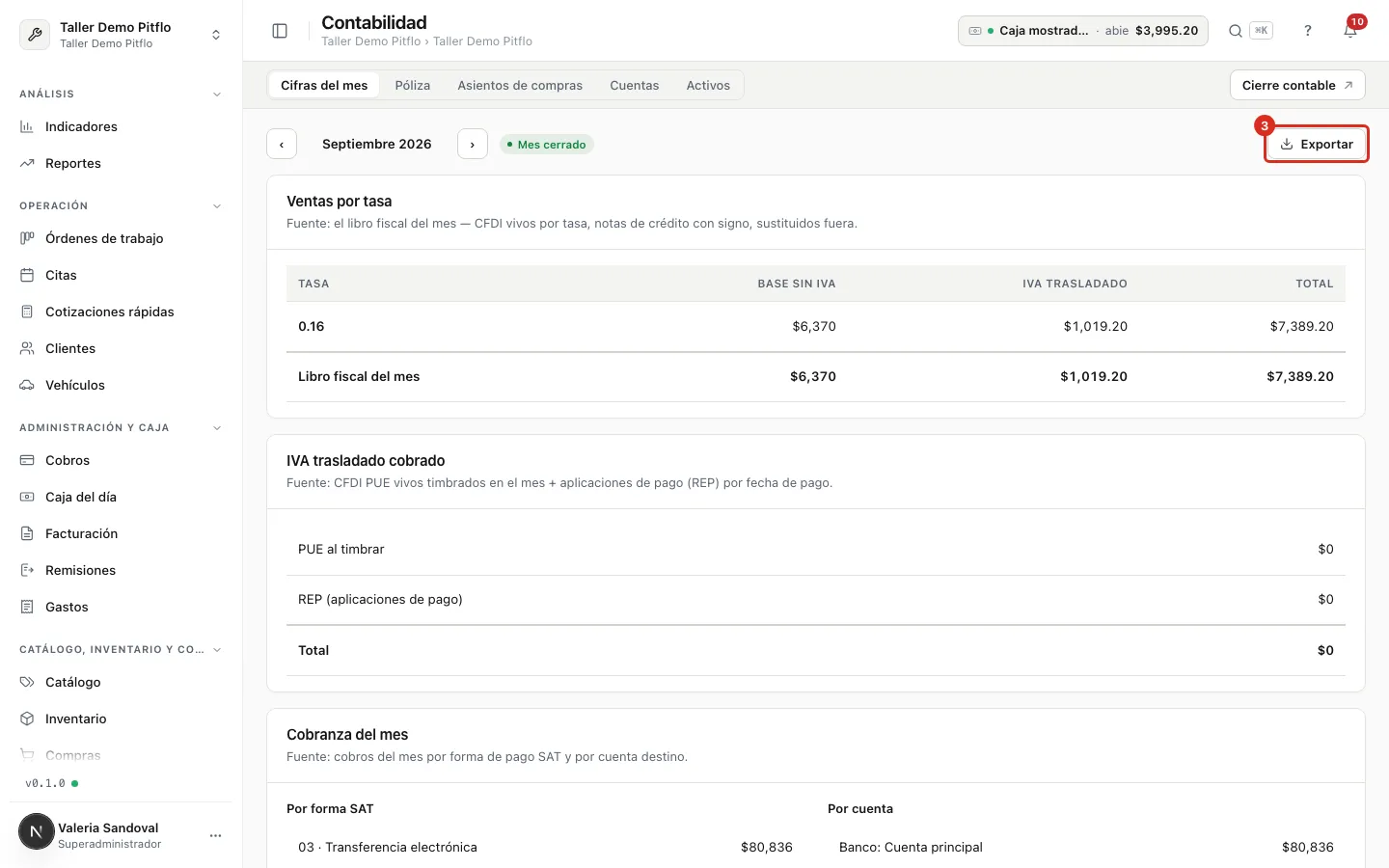Screen dimensions: 1389x868
Task: Go to the Activos tab
Action: 708,85
